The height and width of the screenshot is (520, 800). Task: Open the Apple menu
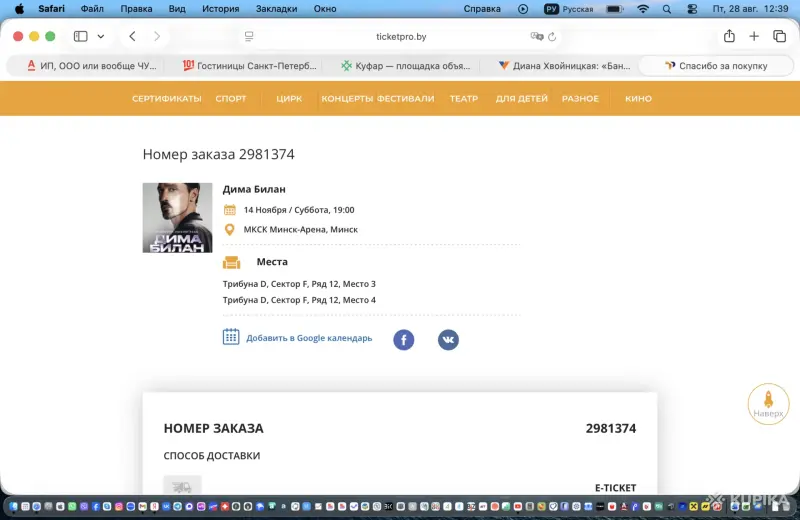point(19,9)
